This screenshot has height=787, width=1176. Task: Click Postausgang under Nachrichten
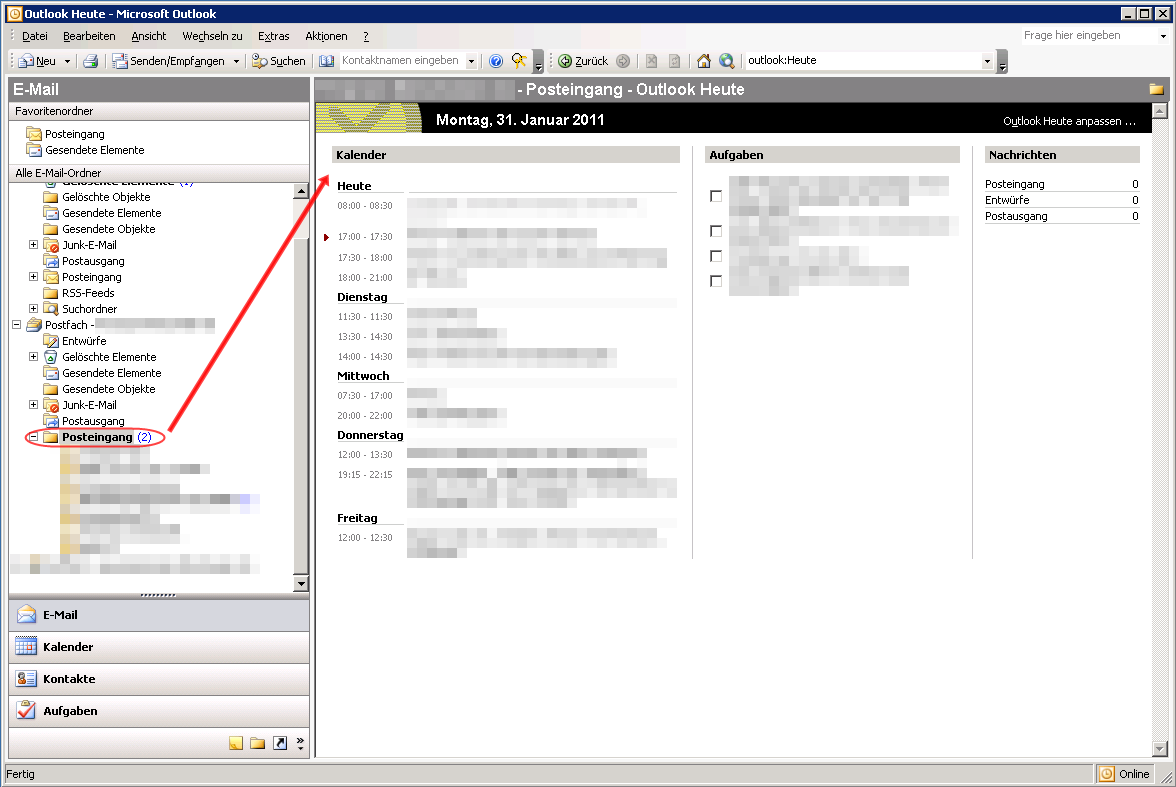[1016, 216]
